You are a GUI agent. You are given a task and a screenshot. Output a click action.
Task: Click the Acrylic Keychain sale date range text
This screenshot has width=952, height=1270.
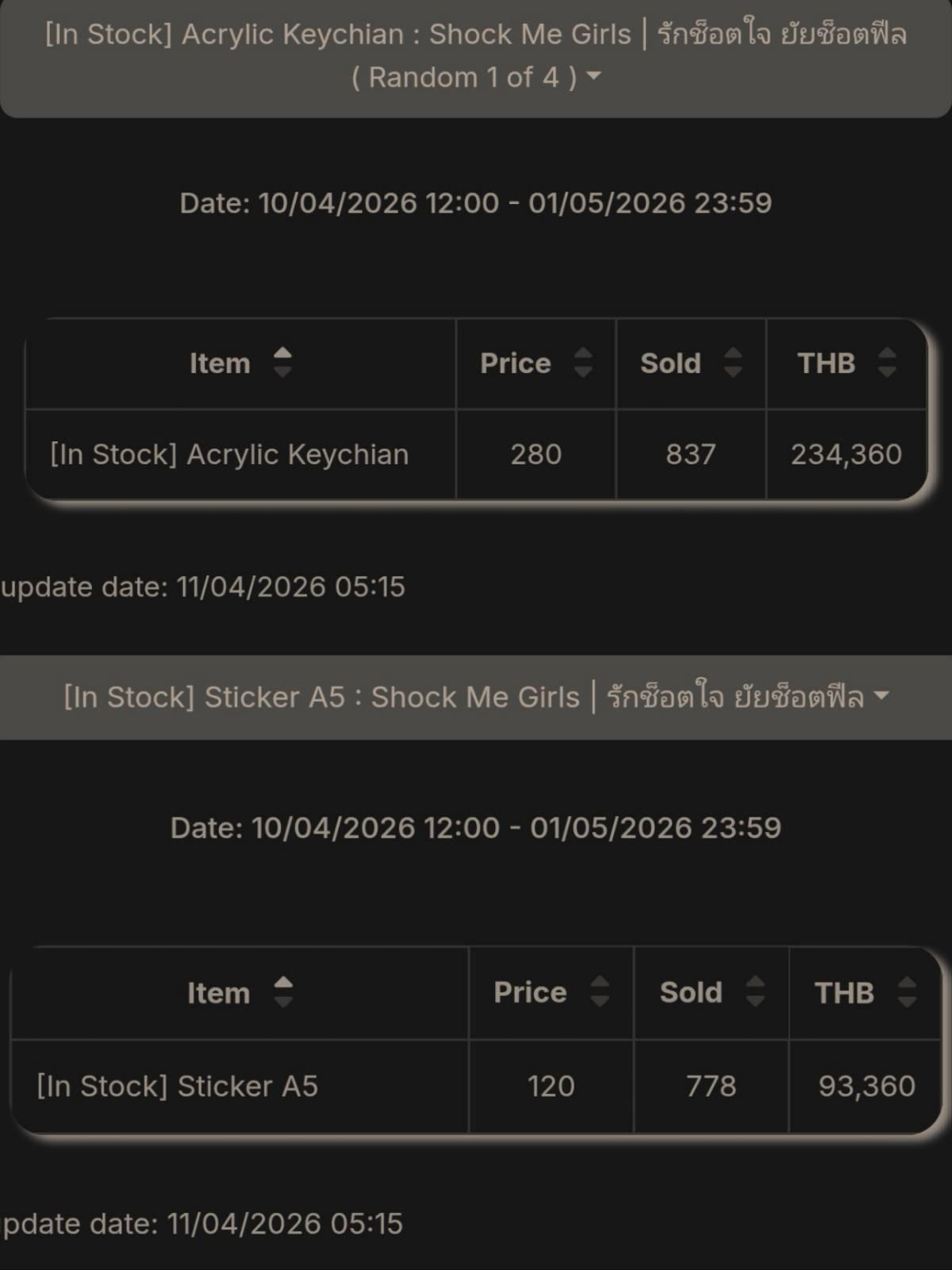(x=476, y=203)
